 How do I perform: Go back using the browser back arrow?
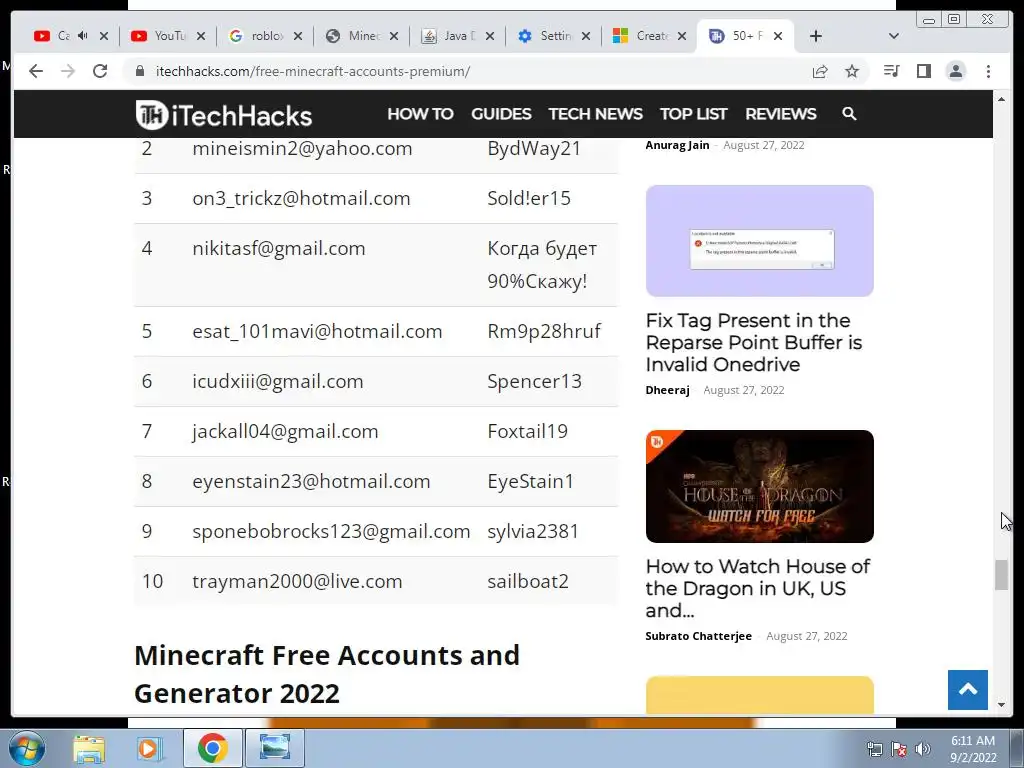(x=36, y=71)
